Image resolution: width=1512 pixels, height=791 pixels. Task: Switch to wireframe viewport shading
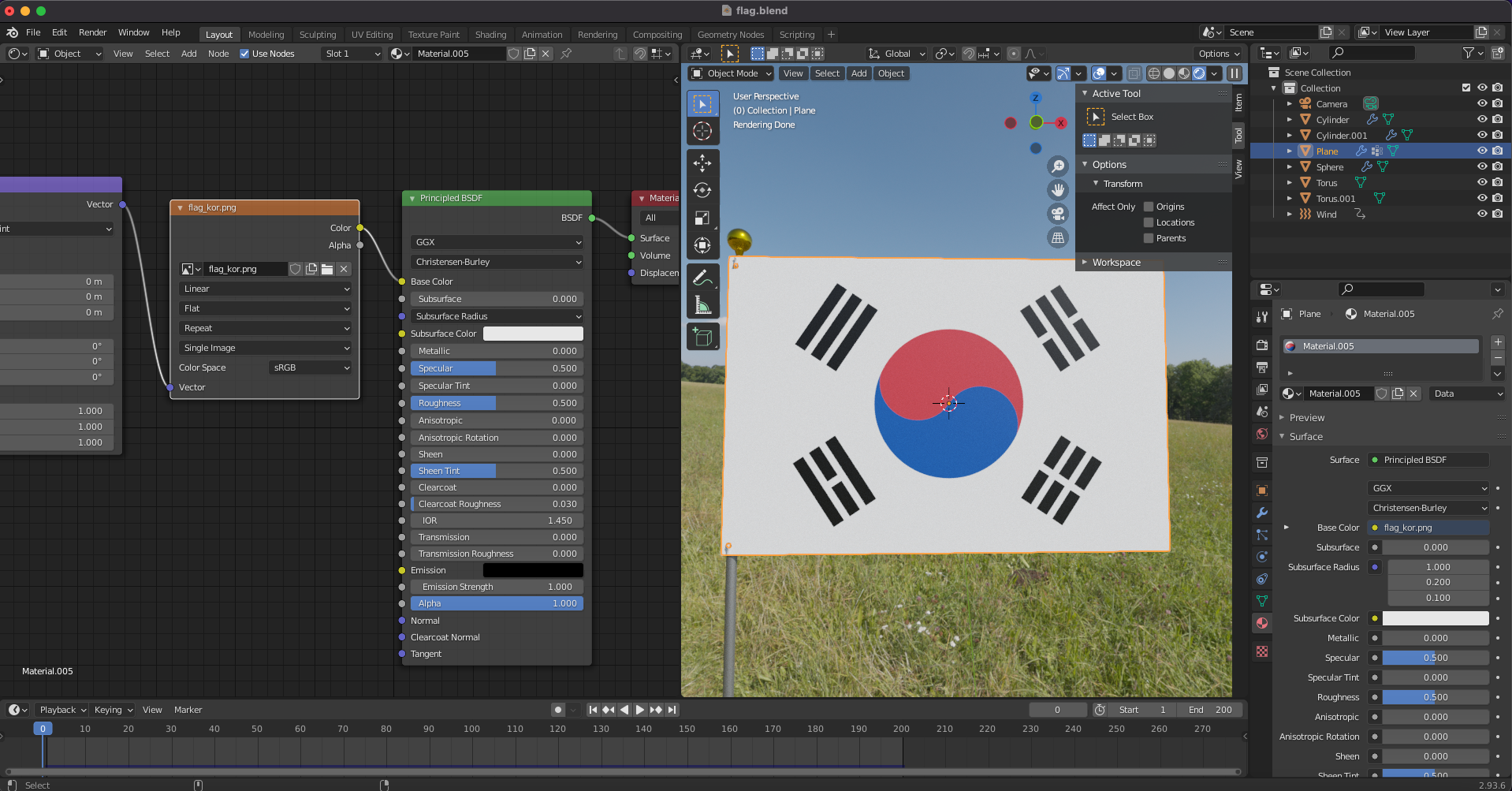pyautogui.click(x=1154, y=73)
